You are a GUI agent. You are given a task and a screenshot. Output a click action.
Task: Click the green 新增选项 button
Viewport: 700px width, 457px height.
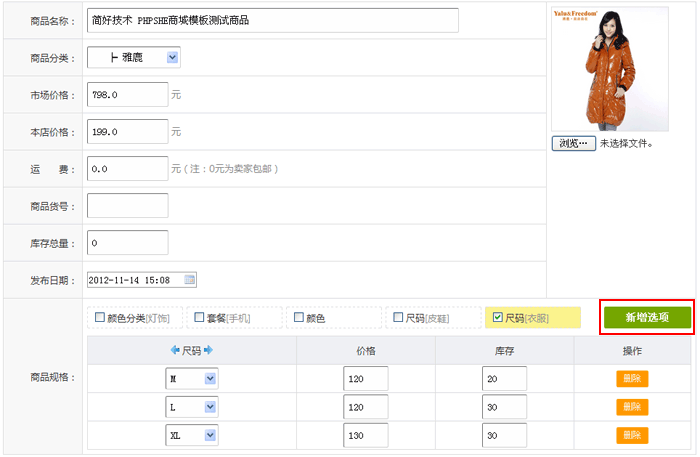[x=646, y=317]
